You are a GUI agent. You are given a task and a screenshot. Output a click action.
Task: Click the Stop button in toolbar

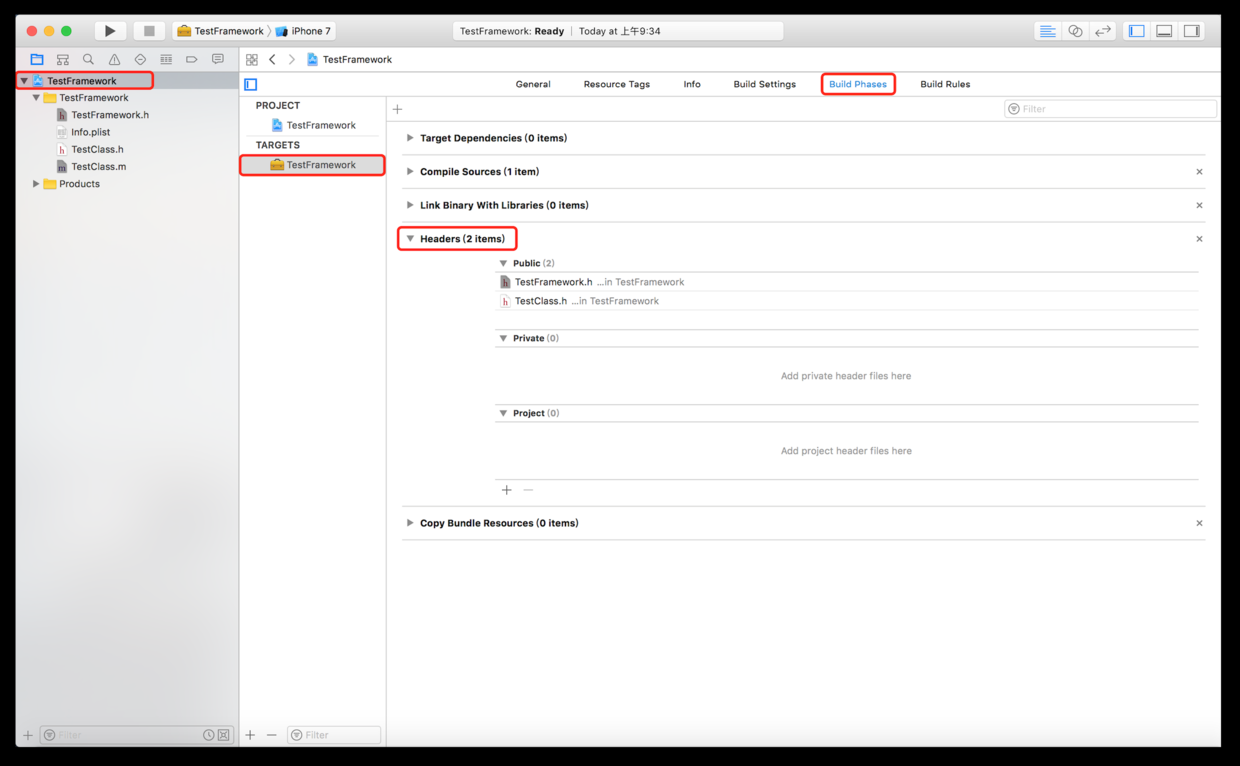point(148,31)
